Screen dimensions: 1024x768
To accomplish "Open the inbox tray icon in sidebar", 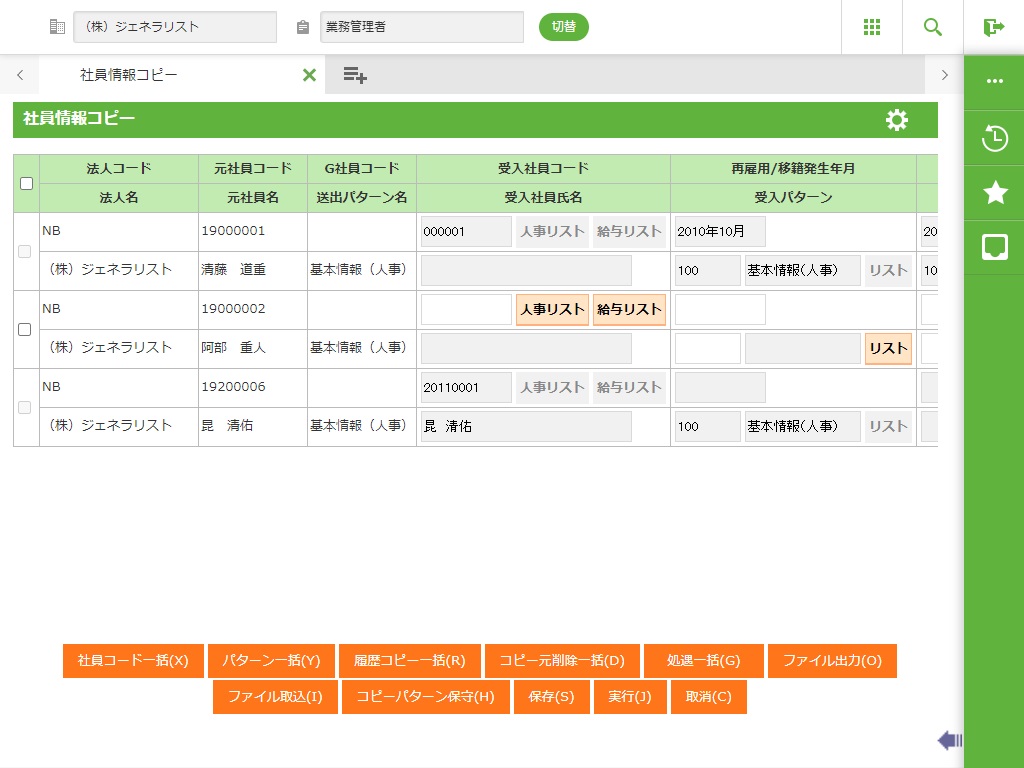I will pyautogui.click(x=994, y=248).
